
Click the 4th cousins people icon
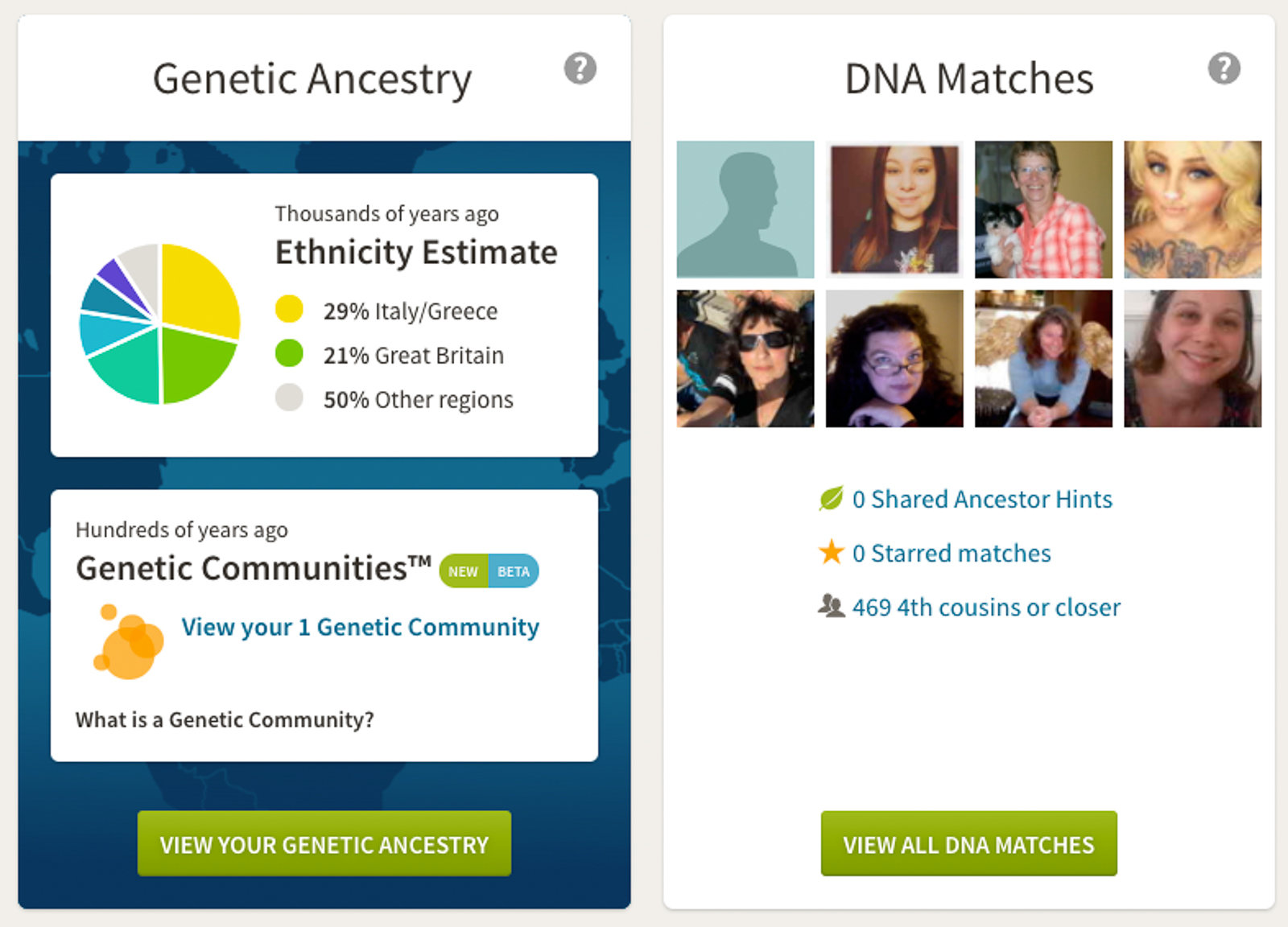831,606
